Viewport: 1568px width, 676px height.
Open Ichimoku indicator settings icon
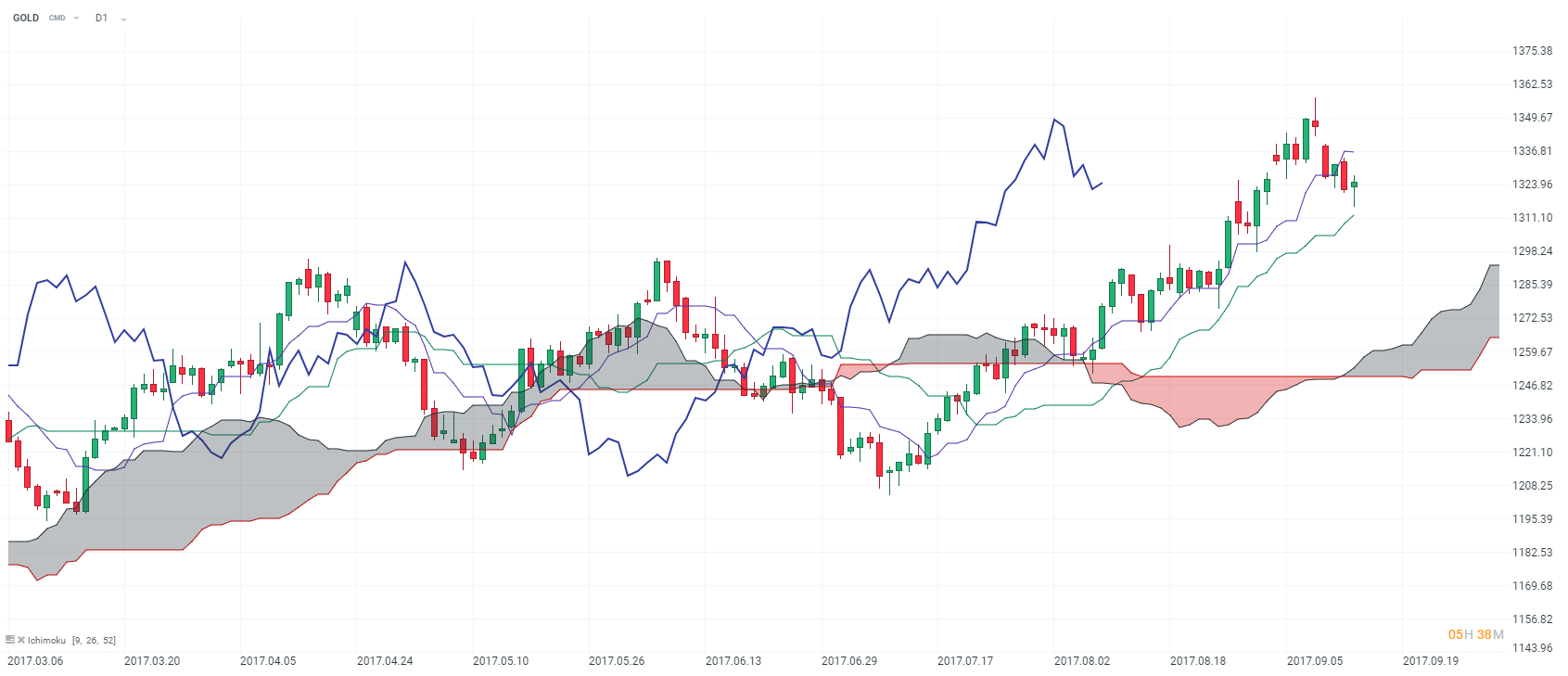pyautogui.click(x=10, y=640)
